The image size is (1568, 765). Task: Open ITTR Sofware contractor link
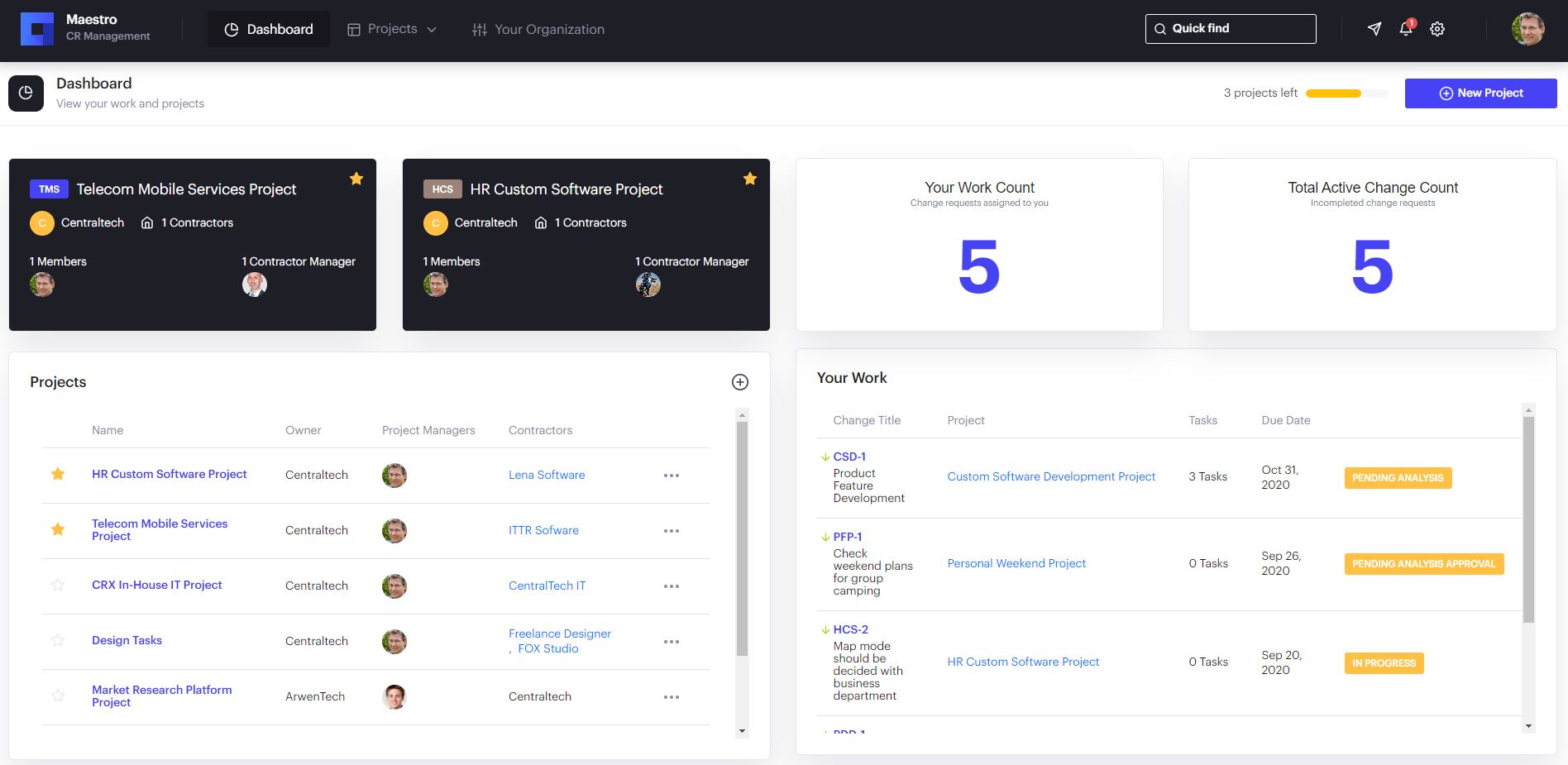click(x=543, y=530)
